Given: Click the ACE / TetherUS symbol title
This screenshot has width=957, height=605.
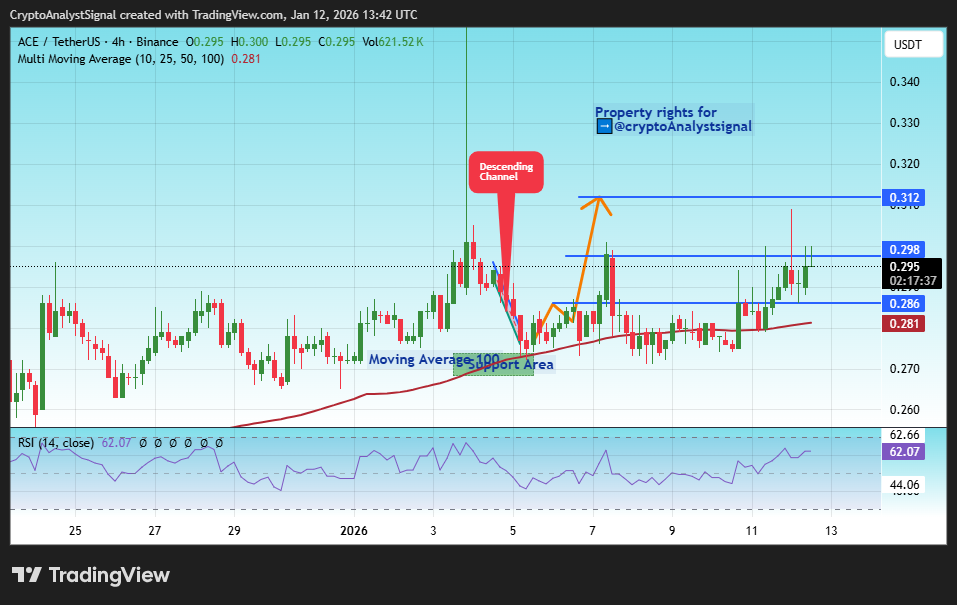Looking at the screenshot, I should click(59, 42).
